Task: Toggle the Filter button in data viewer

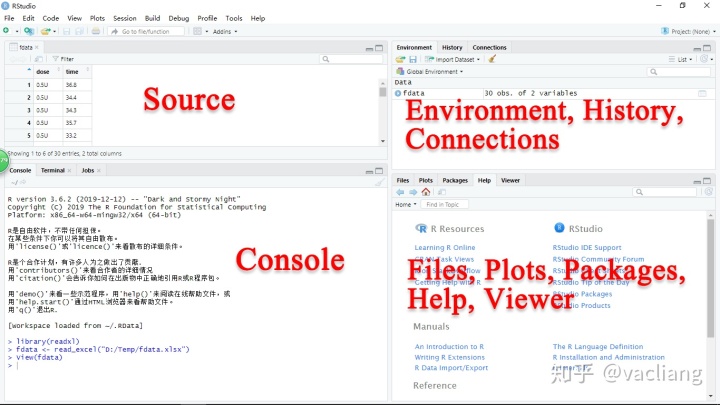Action: click(63, 59)
